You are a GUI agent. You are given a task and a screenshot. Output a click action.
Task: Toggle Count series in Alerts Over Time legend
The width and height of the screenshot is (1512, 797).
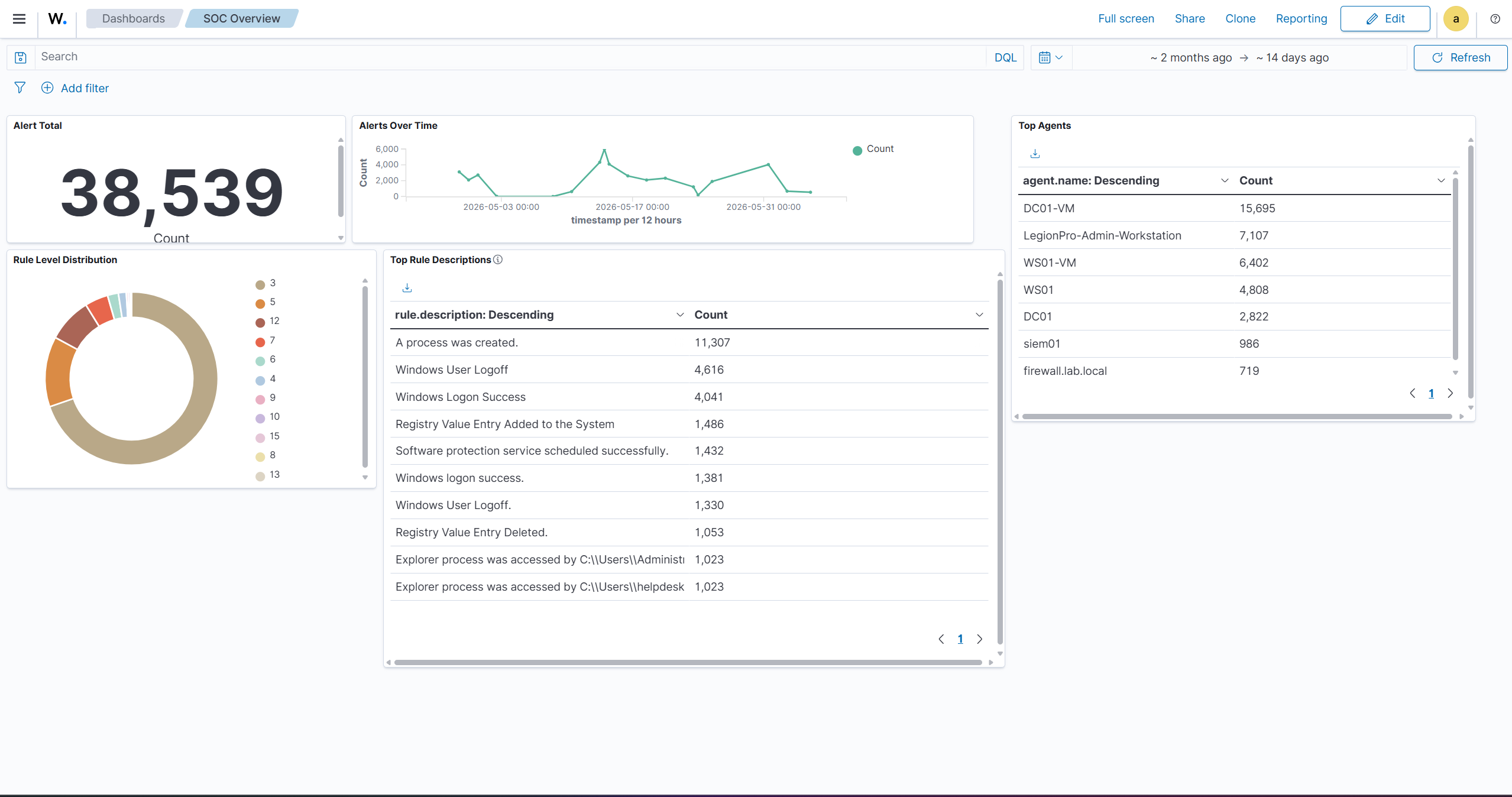(873, 149)
